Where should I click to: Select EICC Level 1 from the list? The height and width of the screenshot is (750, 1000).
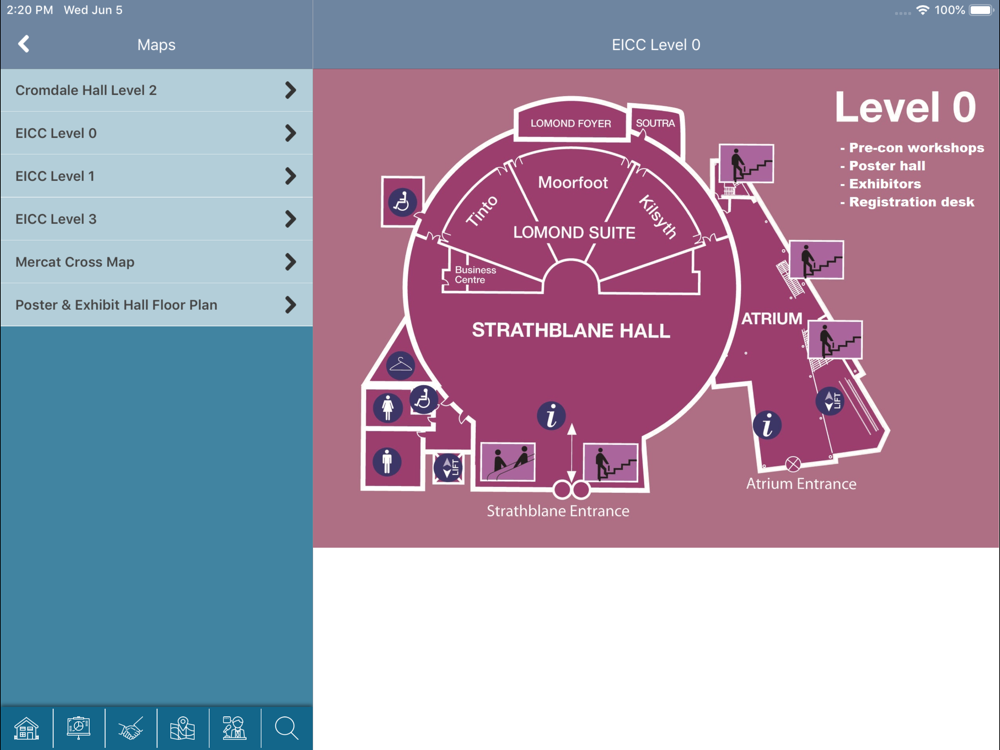156,176
